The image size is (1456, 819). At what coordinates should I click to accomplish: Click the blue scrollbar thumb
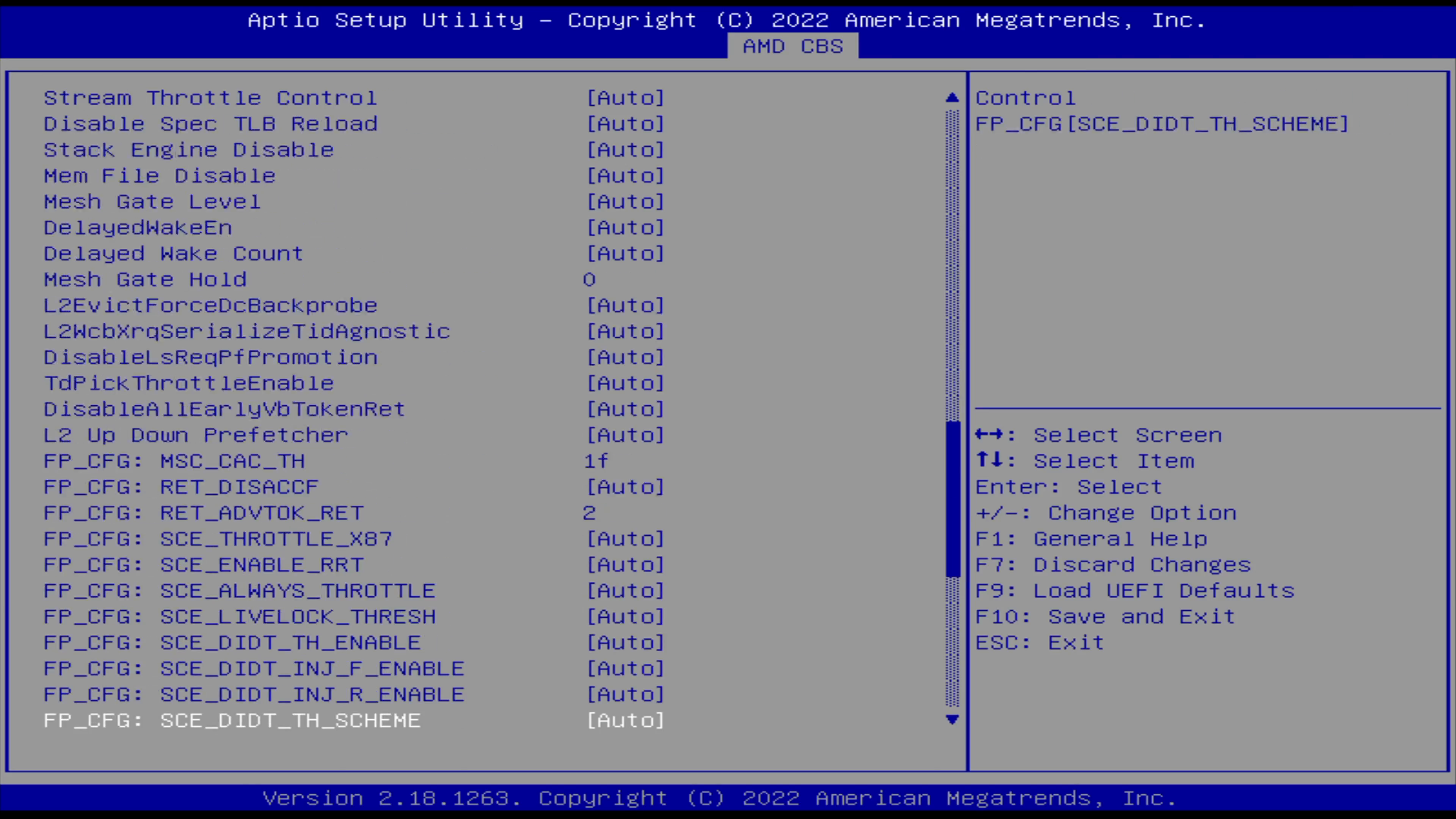tap(952, 499)
